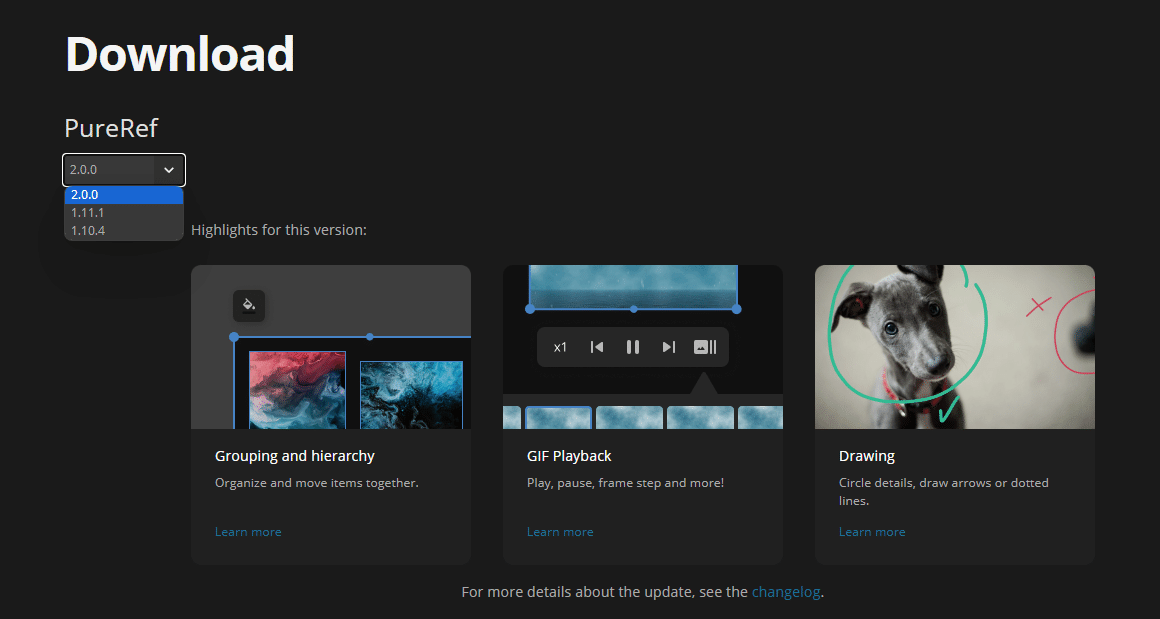Image resolution: width=1160 pixels, height=619 pixels.
Task: Open Learn more under Drawing
Action: point(871,532)
